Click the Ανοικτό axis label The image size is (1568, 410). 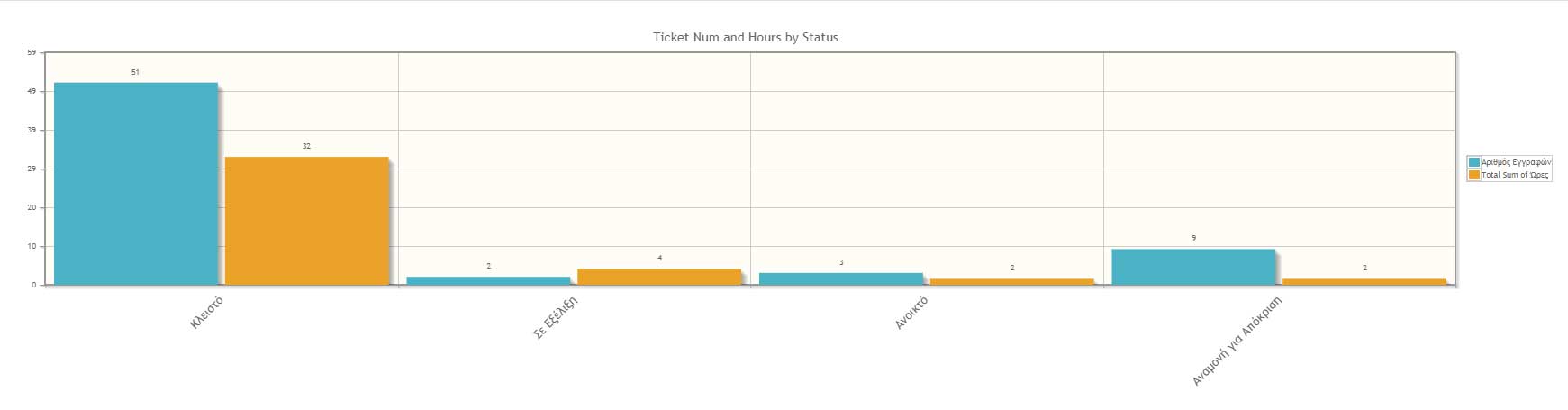pyautogui.click(x=911, y=313)
